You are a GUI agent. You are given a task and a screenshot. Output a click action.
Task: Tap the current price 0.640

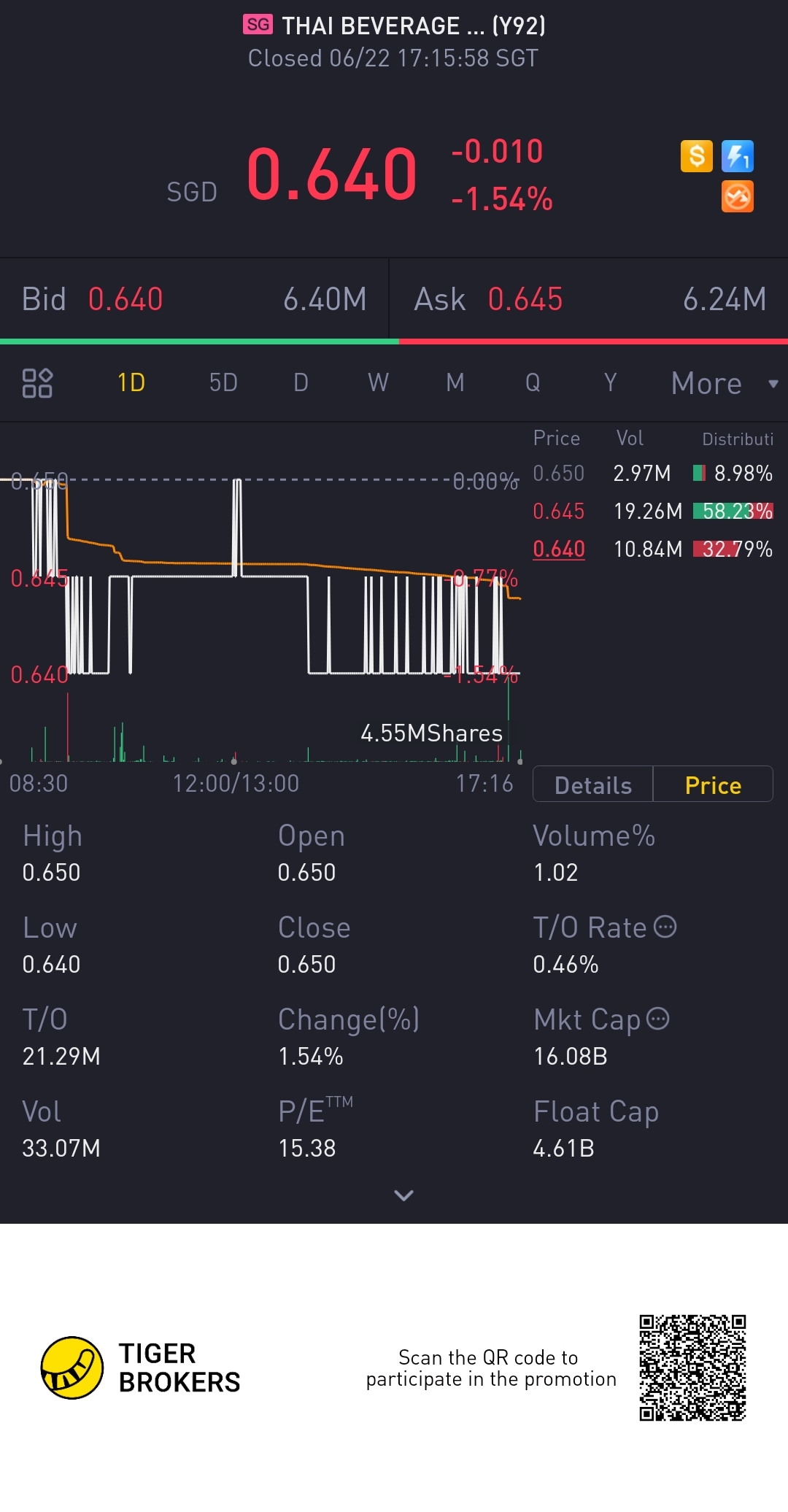(x=332, y=174)
